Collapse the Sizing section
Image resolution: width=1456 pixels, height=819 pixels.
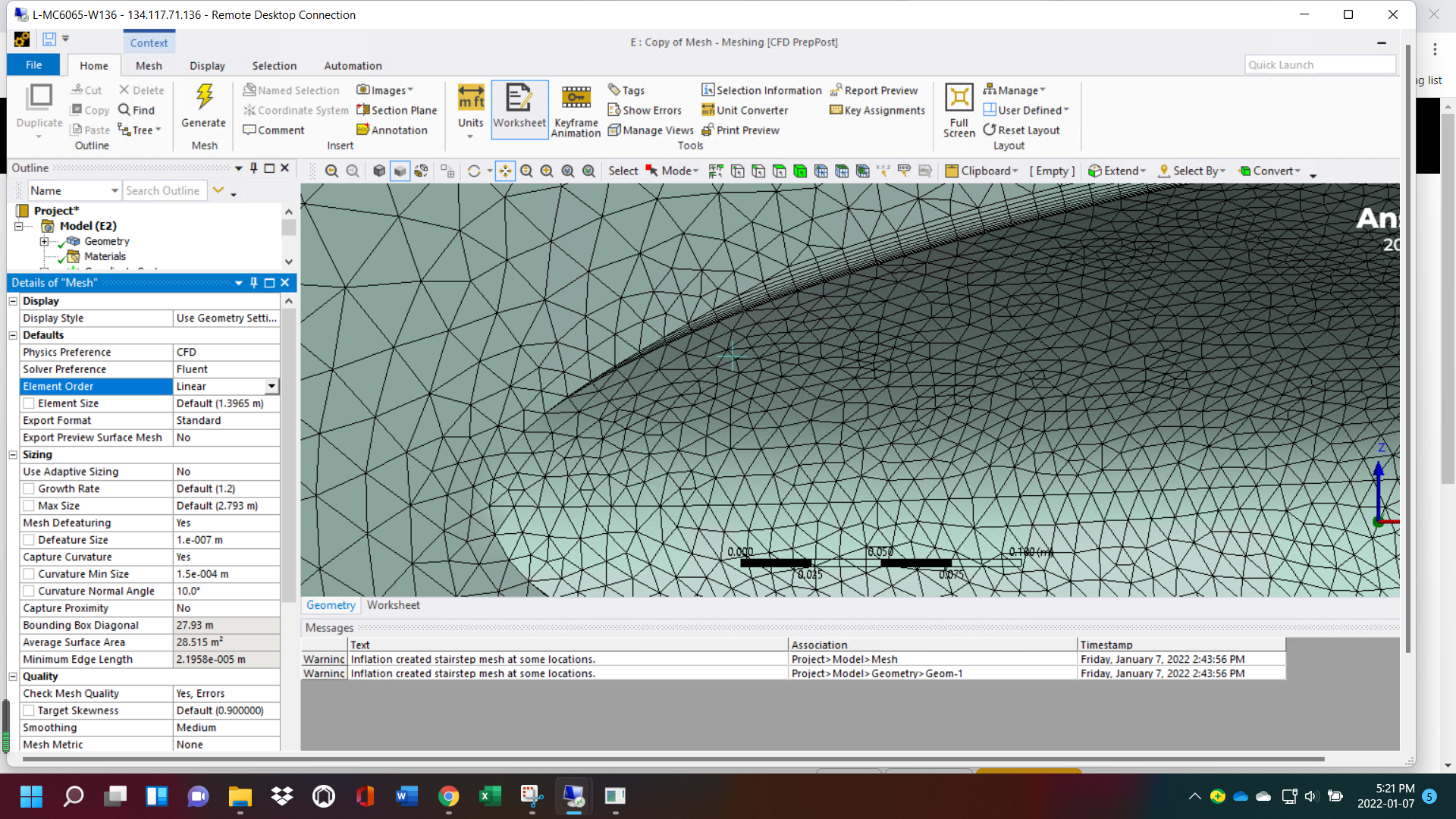pyautogui.click(x=13, y=455)
